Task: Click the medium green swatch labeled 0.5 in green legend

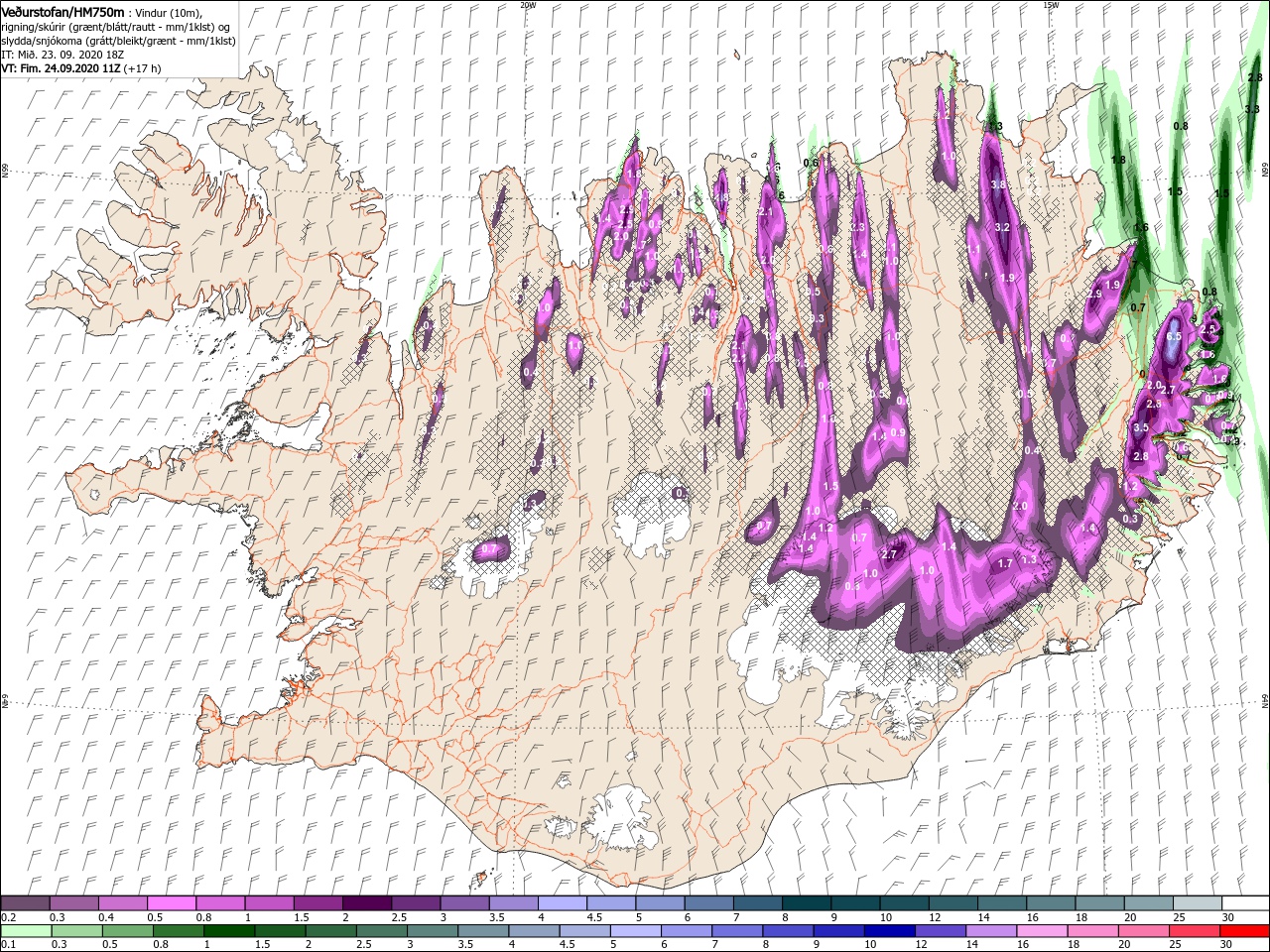Action: (127, 931)
